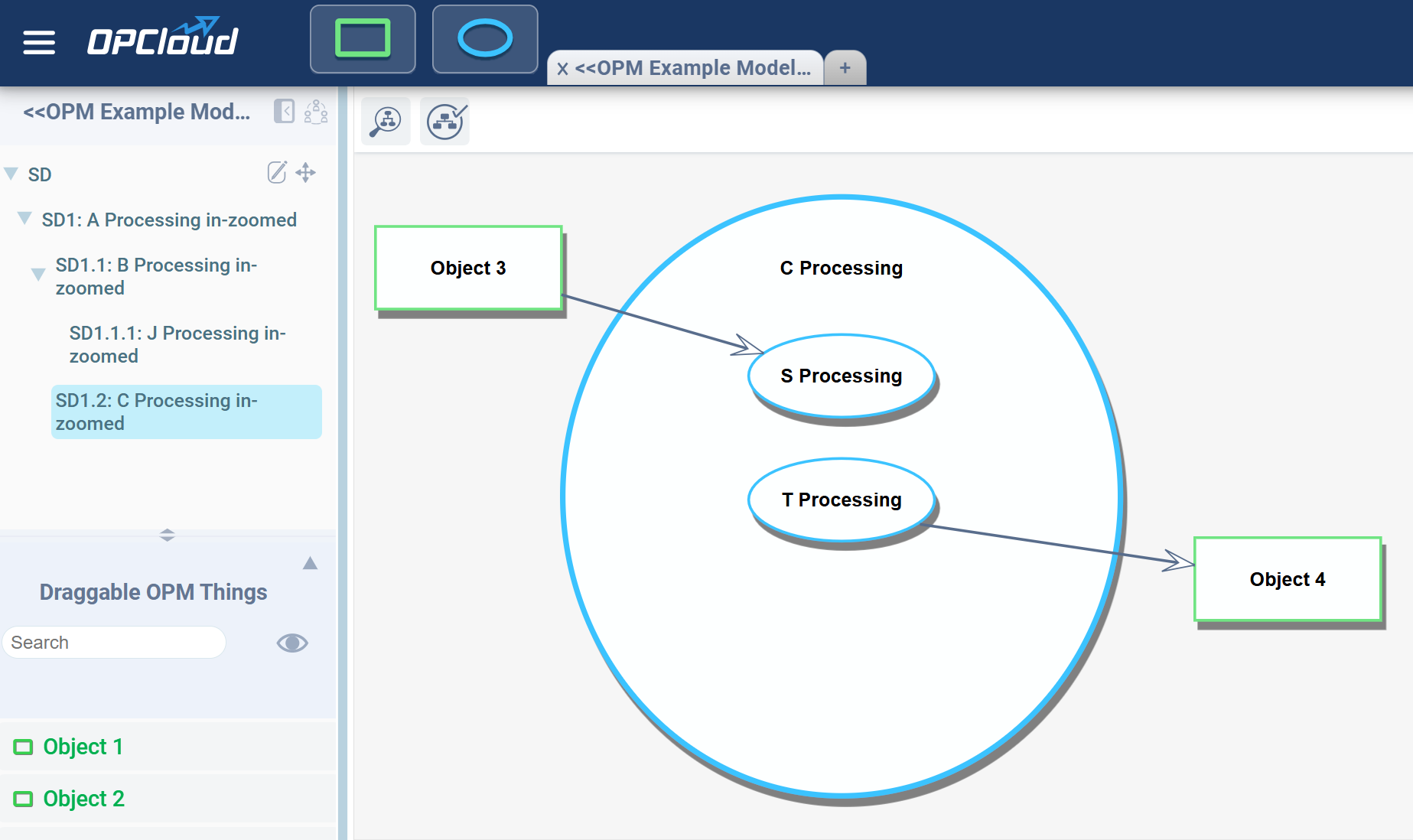Collapse the SD root tree node

click(x=11, y=174)
